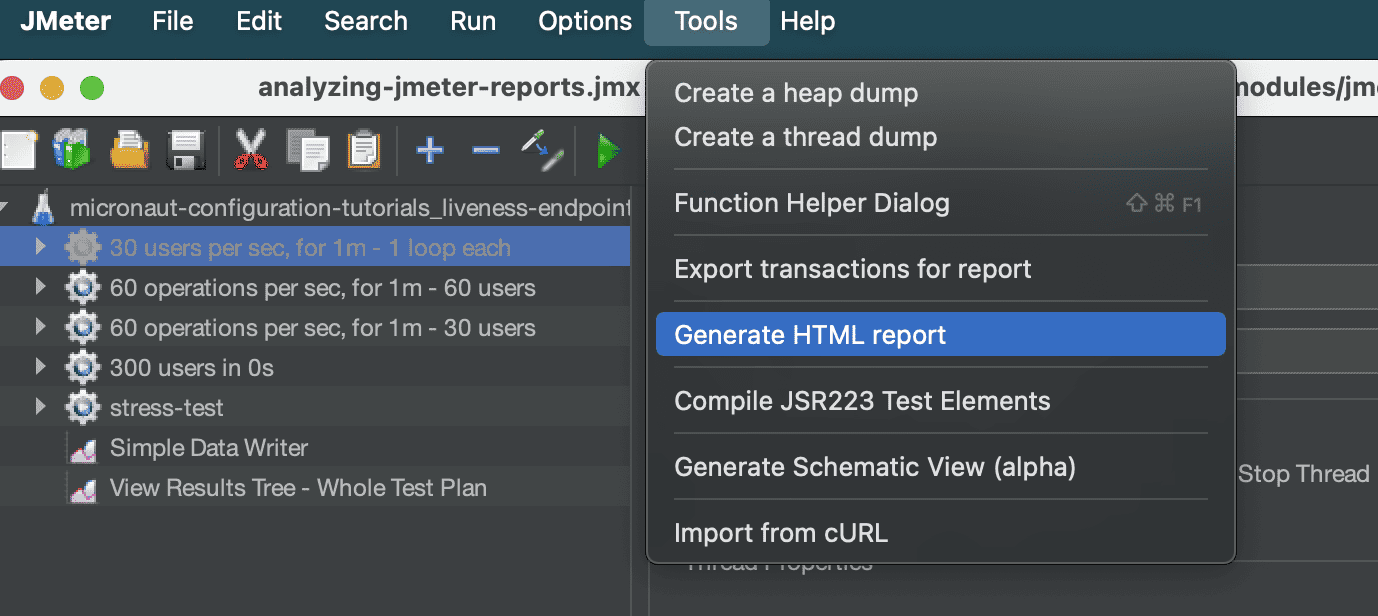
Task: Click the Open file folder icon
Action: pyautogui.click(x=129, y=150)
